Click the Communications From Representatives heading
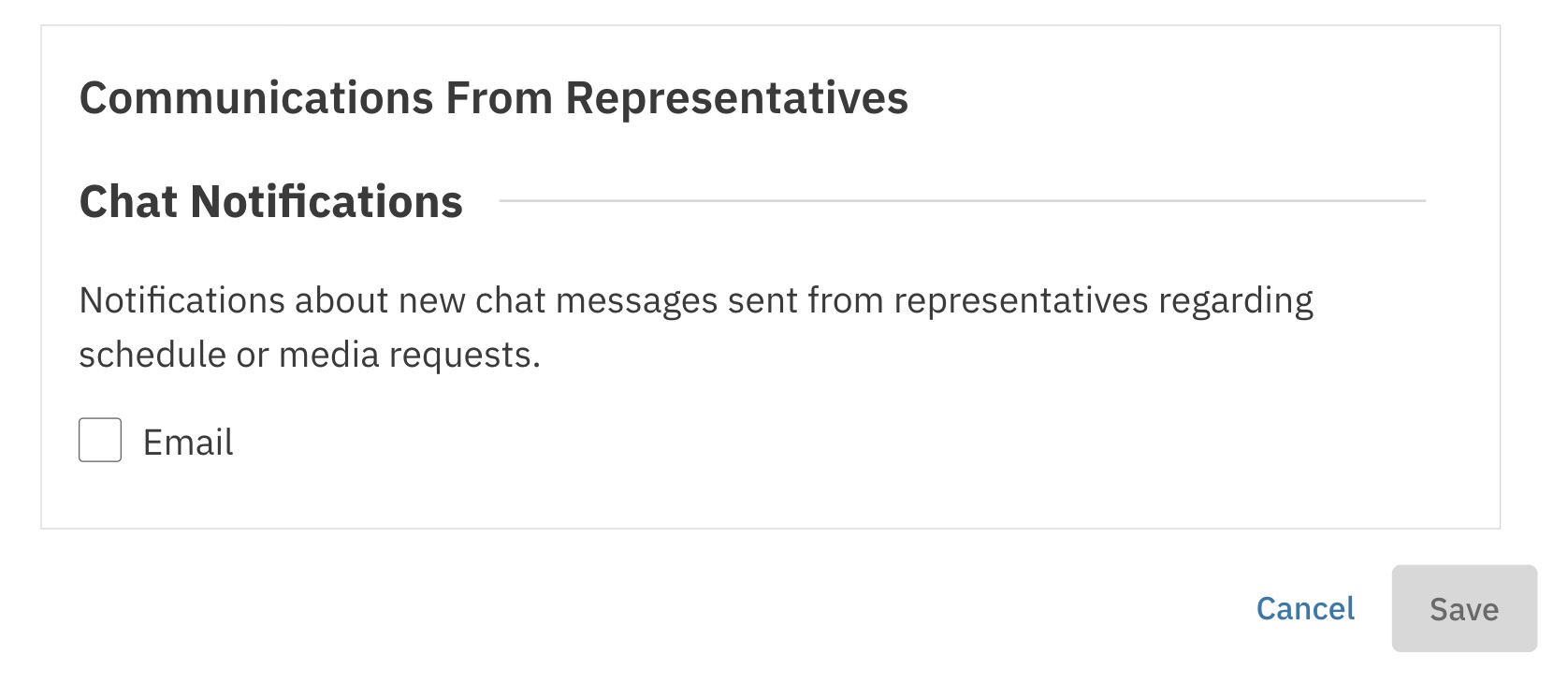Viewport: 1568px width, 683px height. [493, 98]
